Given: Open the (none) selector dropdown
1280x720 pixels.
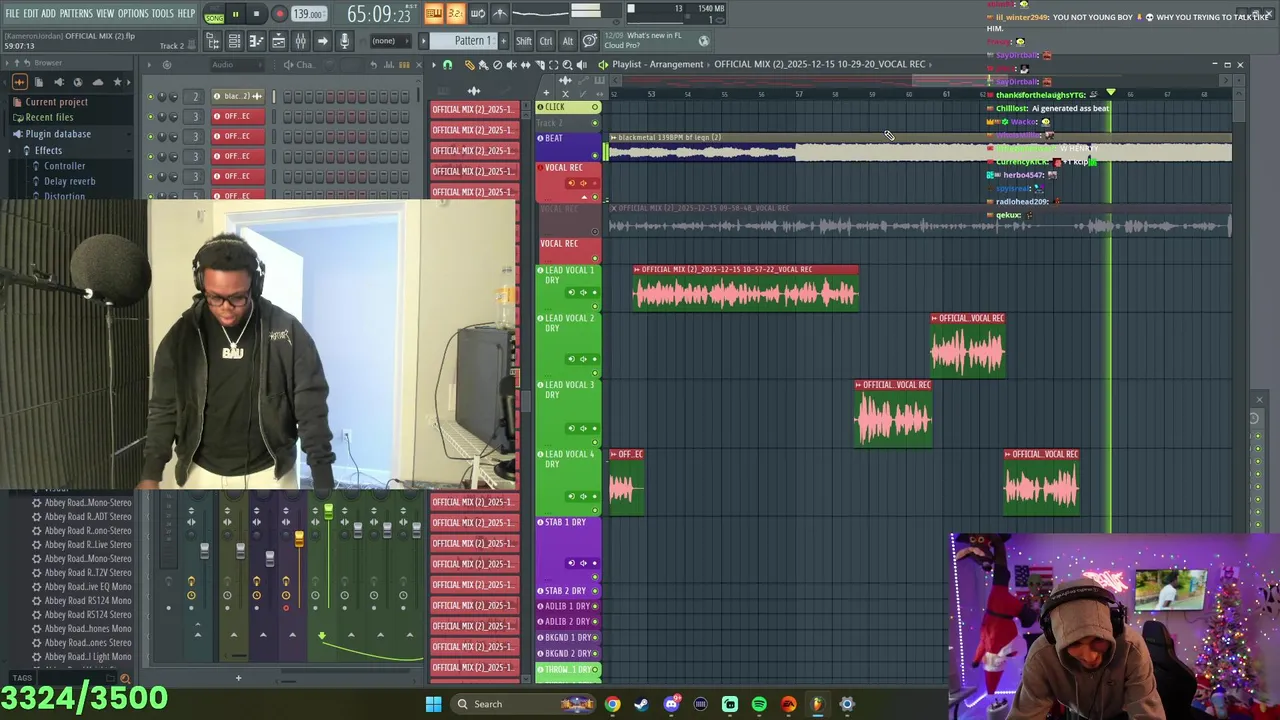Looking at the screenshot, I should [x=390, y=41].
